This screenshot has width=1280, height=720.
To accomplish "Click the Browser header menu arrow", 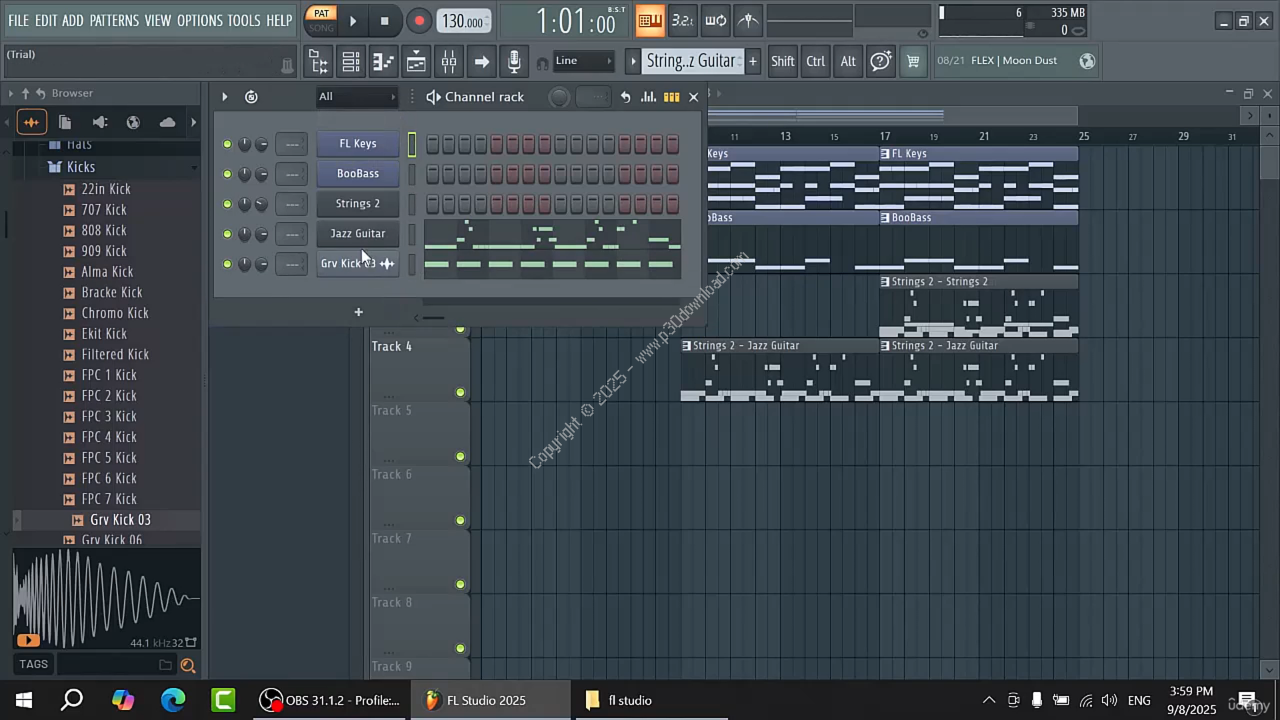I will (x=11, y=93).
